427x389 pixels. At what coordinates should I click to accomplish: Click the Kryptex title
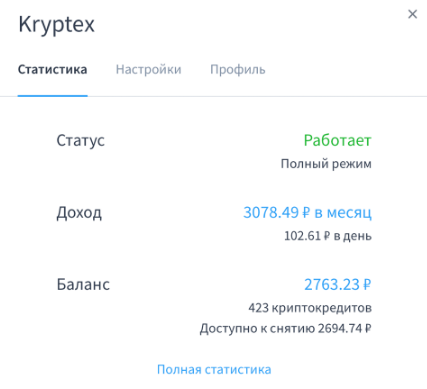click(x=57, y=25)
